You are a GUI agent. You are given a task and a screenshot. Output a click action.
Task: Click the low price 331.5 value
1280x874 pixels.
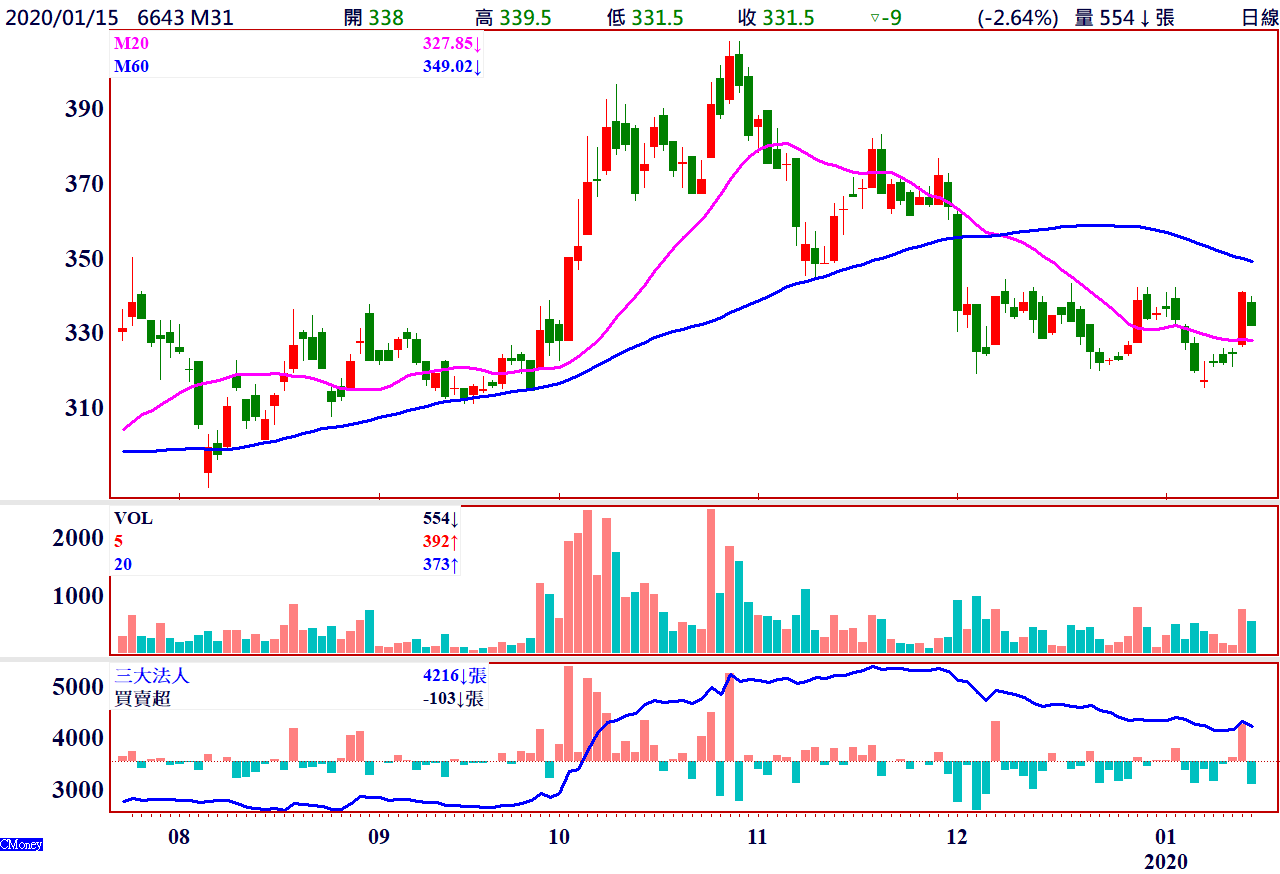coord(657,17)
